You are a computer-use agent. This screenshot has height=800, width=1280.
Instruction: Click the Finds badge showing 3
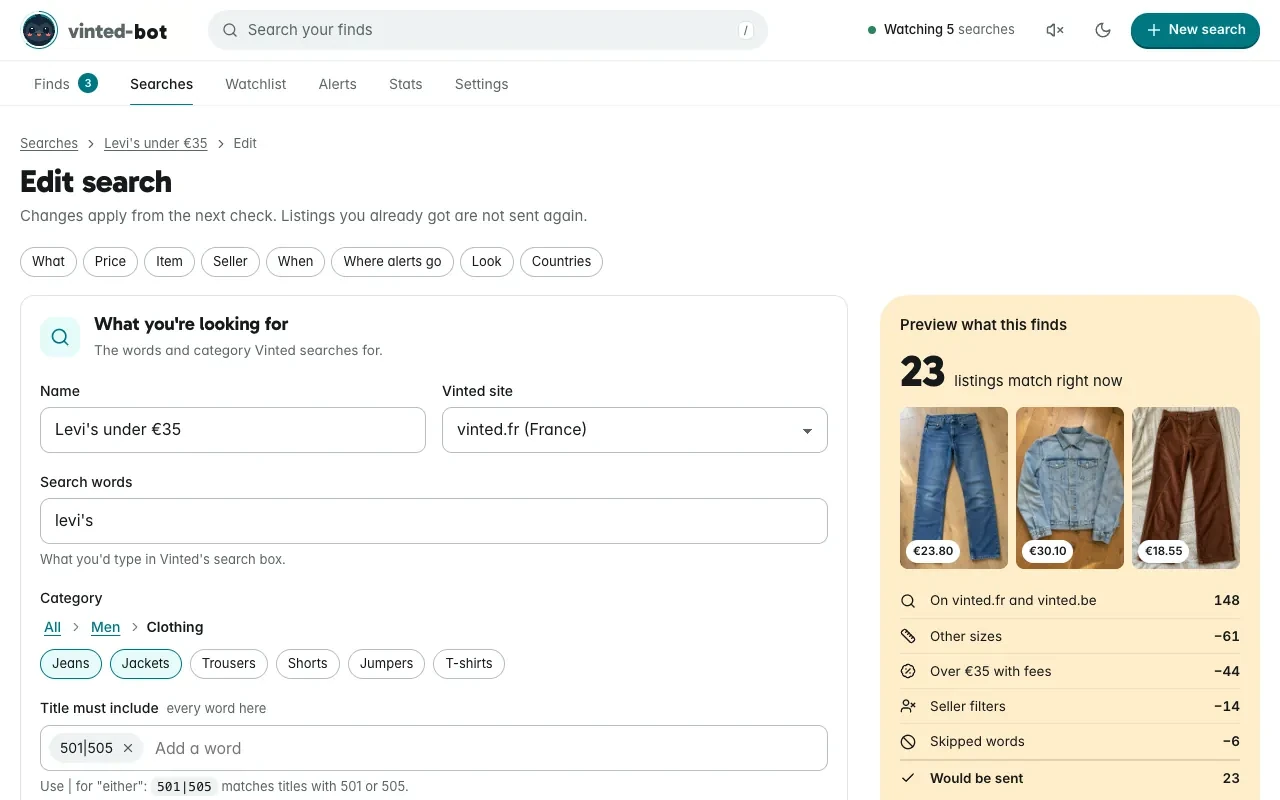point(88,83)
